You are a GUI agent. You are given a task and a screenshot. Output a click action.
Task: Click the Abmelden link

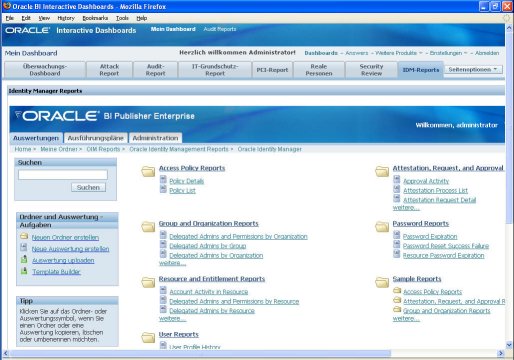coord(487,53)
